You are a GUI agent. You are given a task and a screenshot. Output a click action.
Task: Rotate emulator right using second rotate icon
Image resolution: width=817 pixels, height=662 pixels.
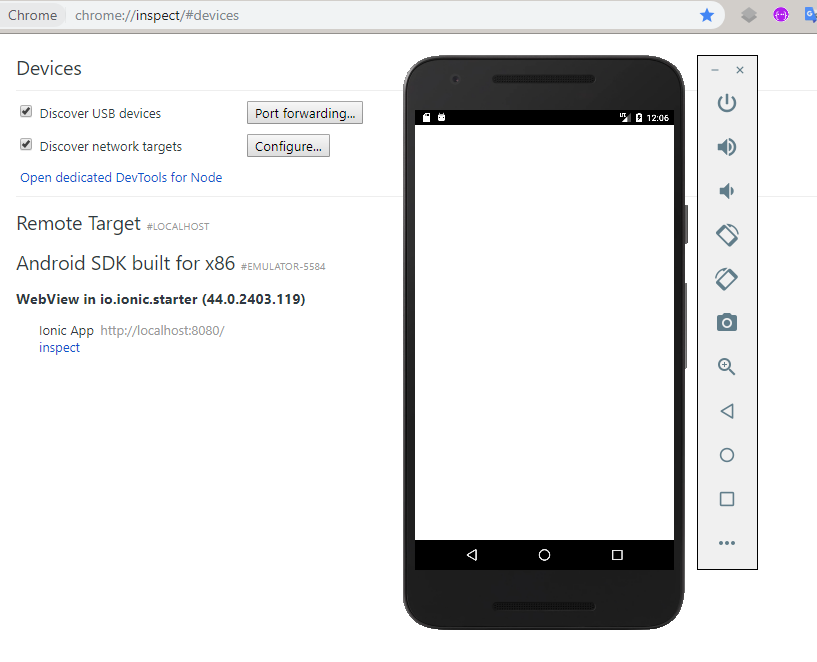click(726, 279)
